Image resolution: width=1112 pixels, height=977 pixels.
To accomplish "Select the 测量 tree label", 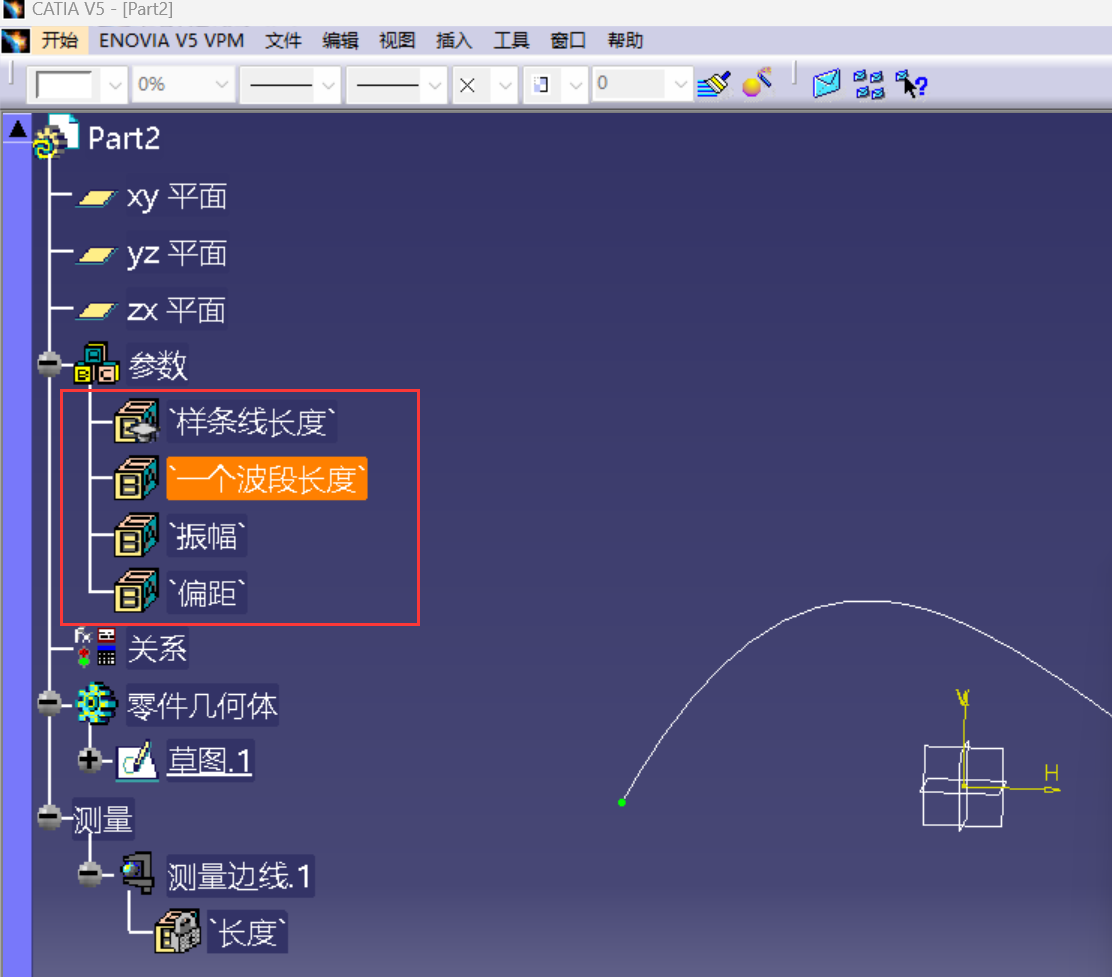I will pyautogui.click(x=104, y=820).
